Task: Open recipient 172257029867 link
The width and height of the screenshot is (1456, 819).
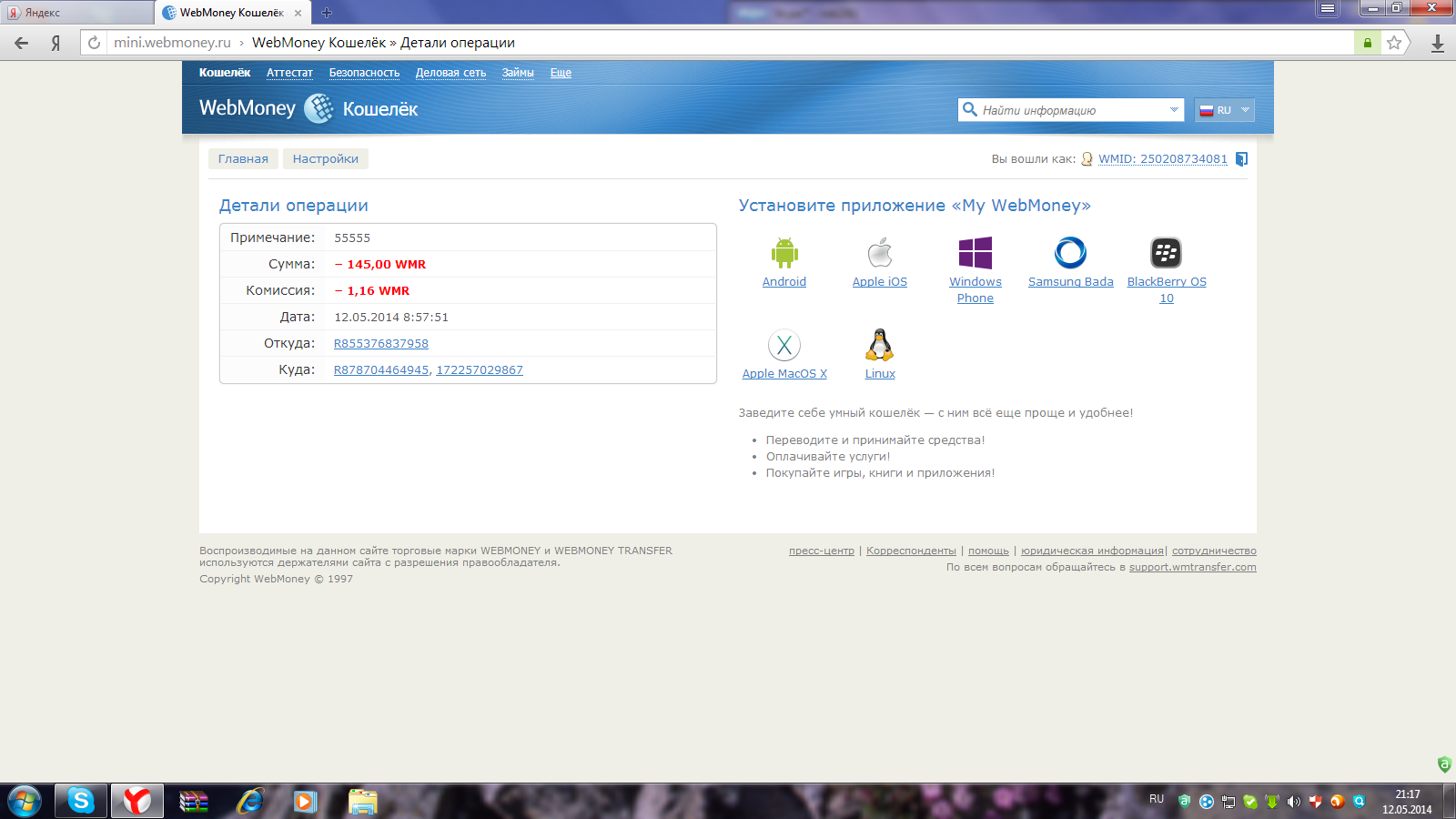Action: point(480,370)
